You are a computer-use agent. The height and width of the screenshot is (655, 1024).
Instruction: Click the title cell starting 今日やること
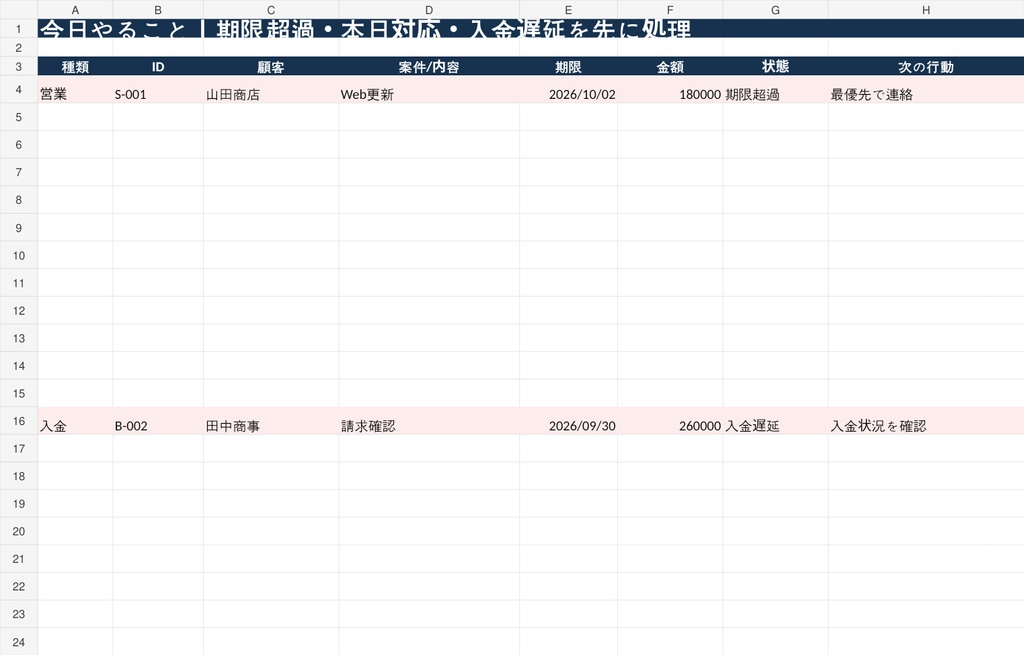(x=531, y=29)
